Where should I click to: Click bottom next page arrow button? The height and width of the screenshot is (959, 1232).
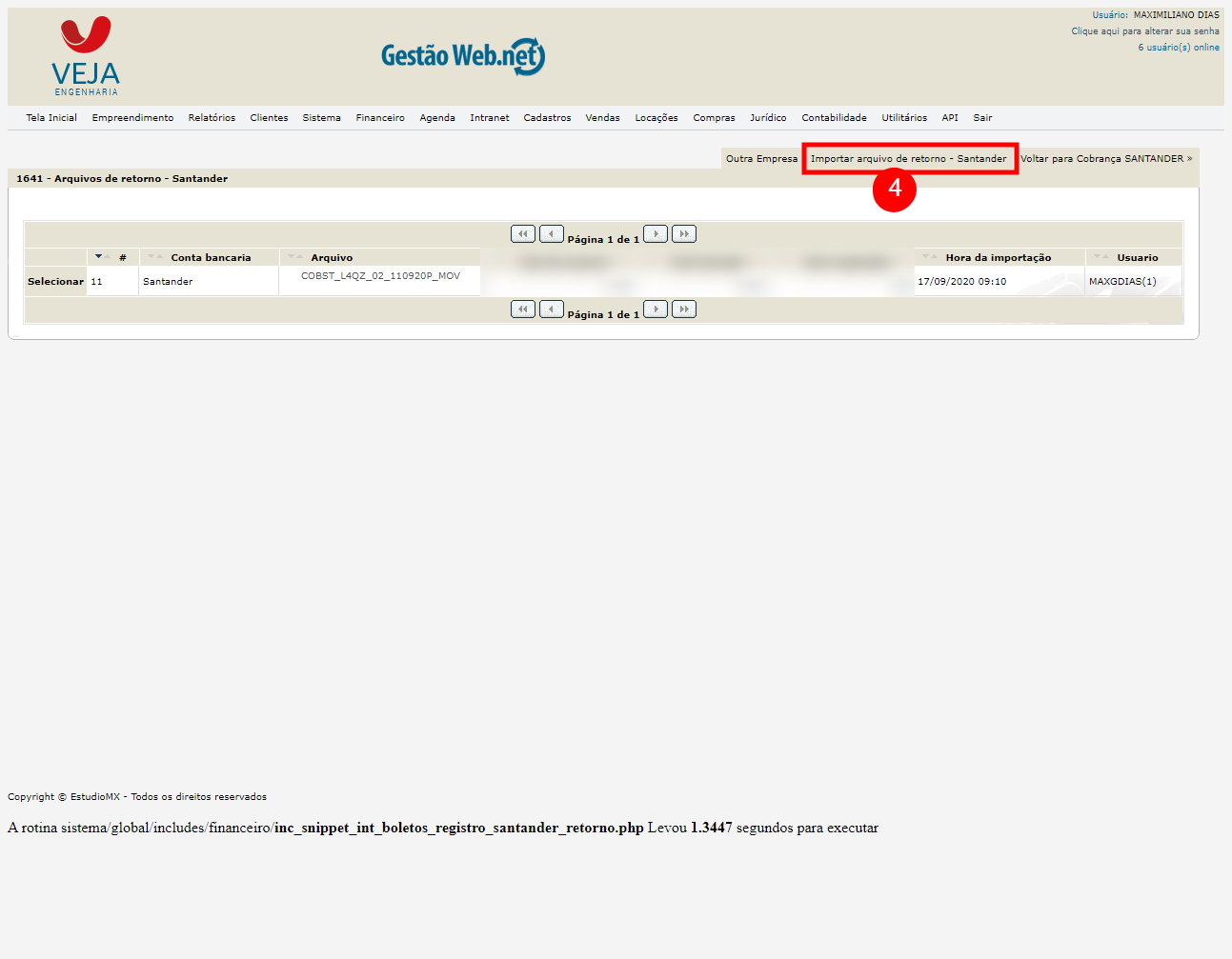pyautogui.click(x=656, y=309)
